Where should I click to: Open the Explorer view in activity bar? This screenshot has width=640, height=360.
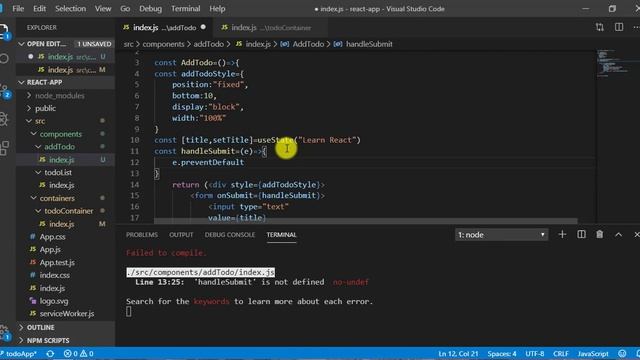click(x=3, y=31)
